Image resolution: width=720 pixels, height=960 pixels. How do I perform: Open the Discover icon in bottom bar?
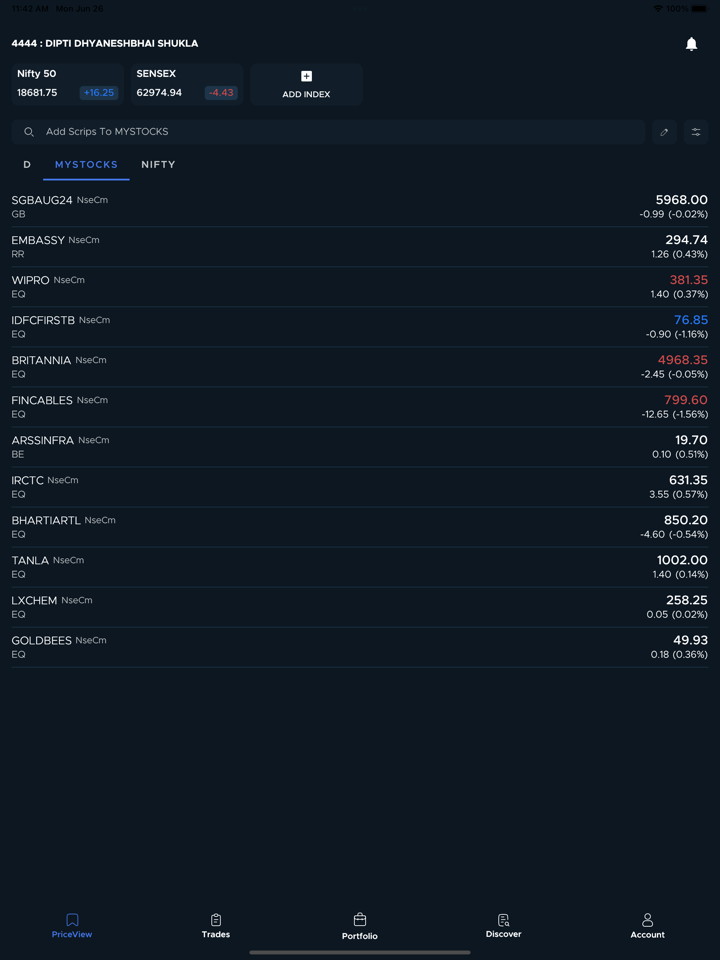point(503,920)
